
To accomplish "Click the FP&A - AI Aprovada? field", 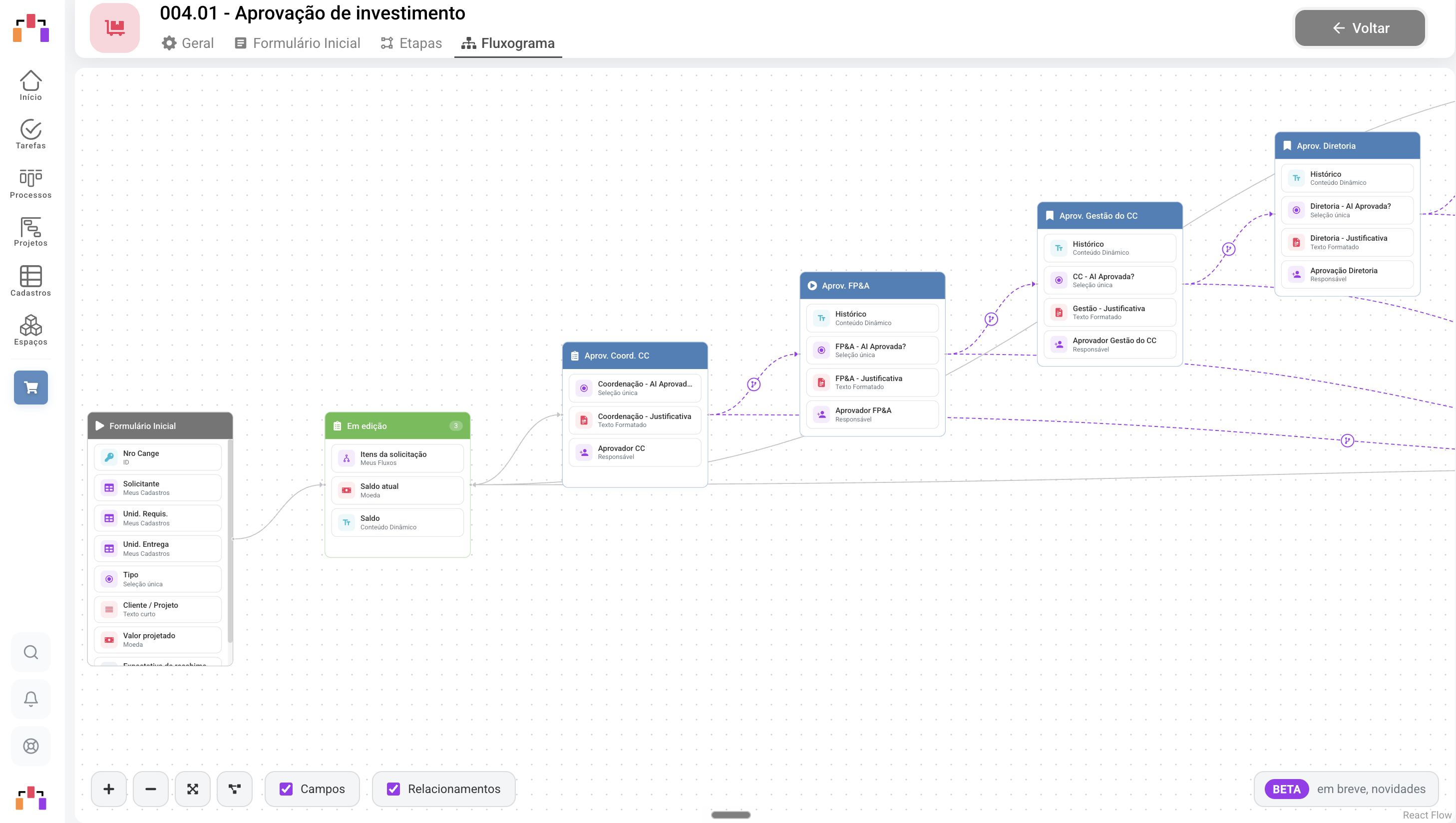I will point(872,351).
